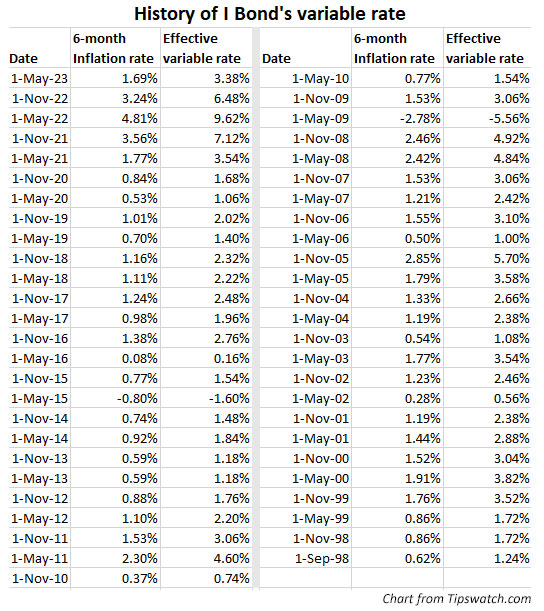Screen dimensions: 544x611
Task: Select the left 6-month Inflation rate header
Action: tap(113, 48)
